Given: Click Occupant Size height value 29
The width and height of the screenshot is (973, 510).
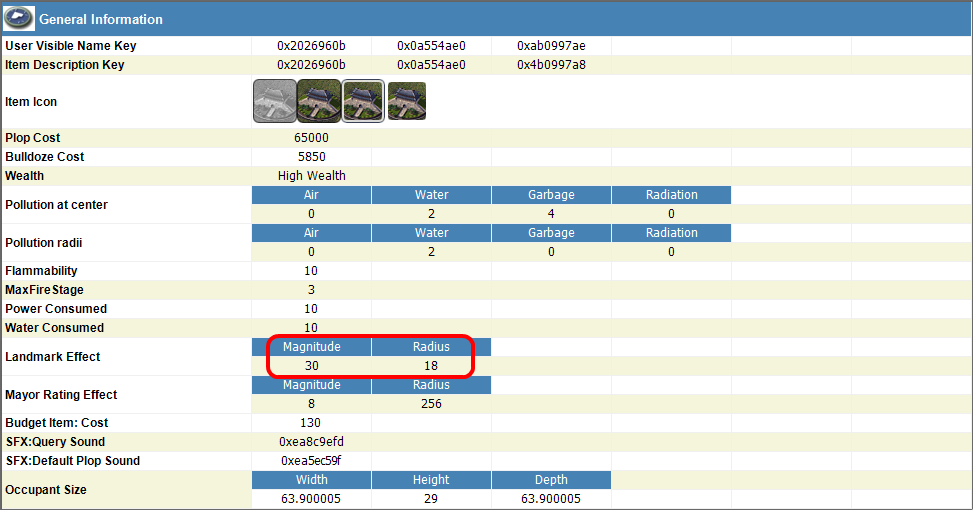Looking at the screenshot, I should pyautogui.click(x=431, y=499).
